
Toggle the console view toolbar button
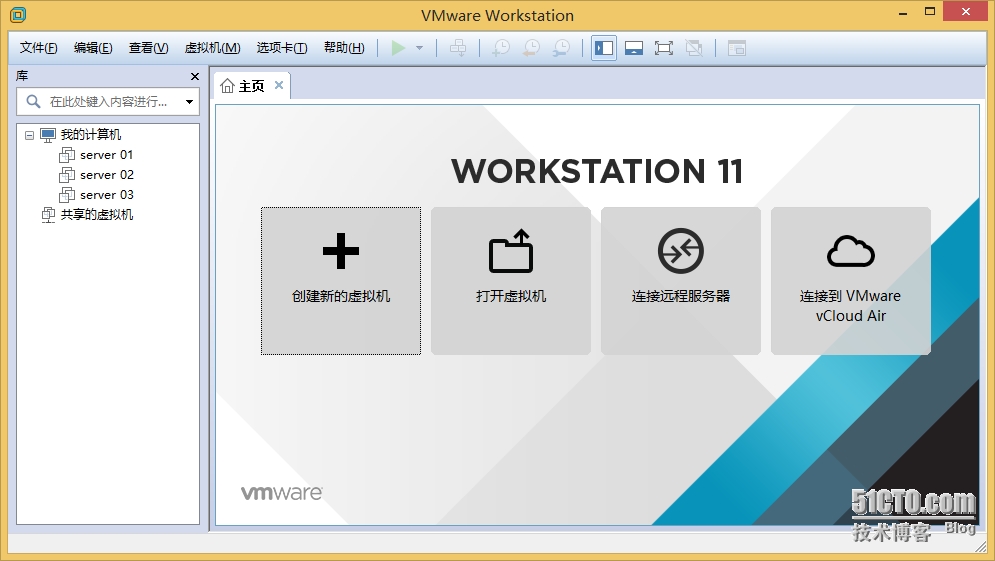click(x=736, y=48)
